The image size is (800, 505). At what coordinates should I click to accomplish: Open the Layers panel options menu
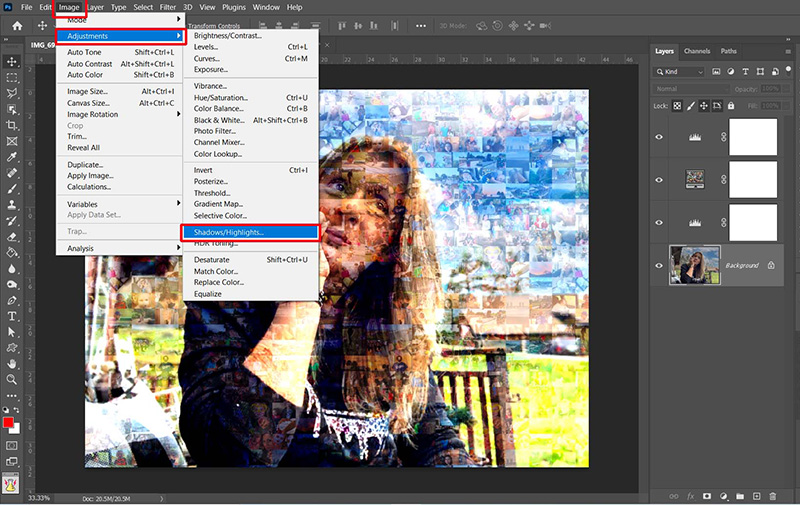click(788, 52)
